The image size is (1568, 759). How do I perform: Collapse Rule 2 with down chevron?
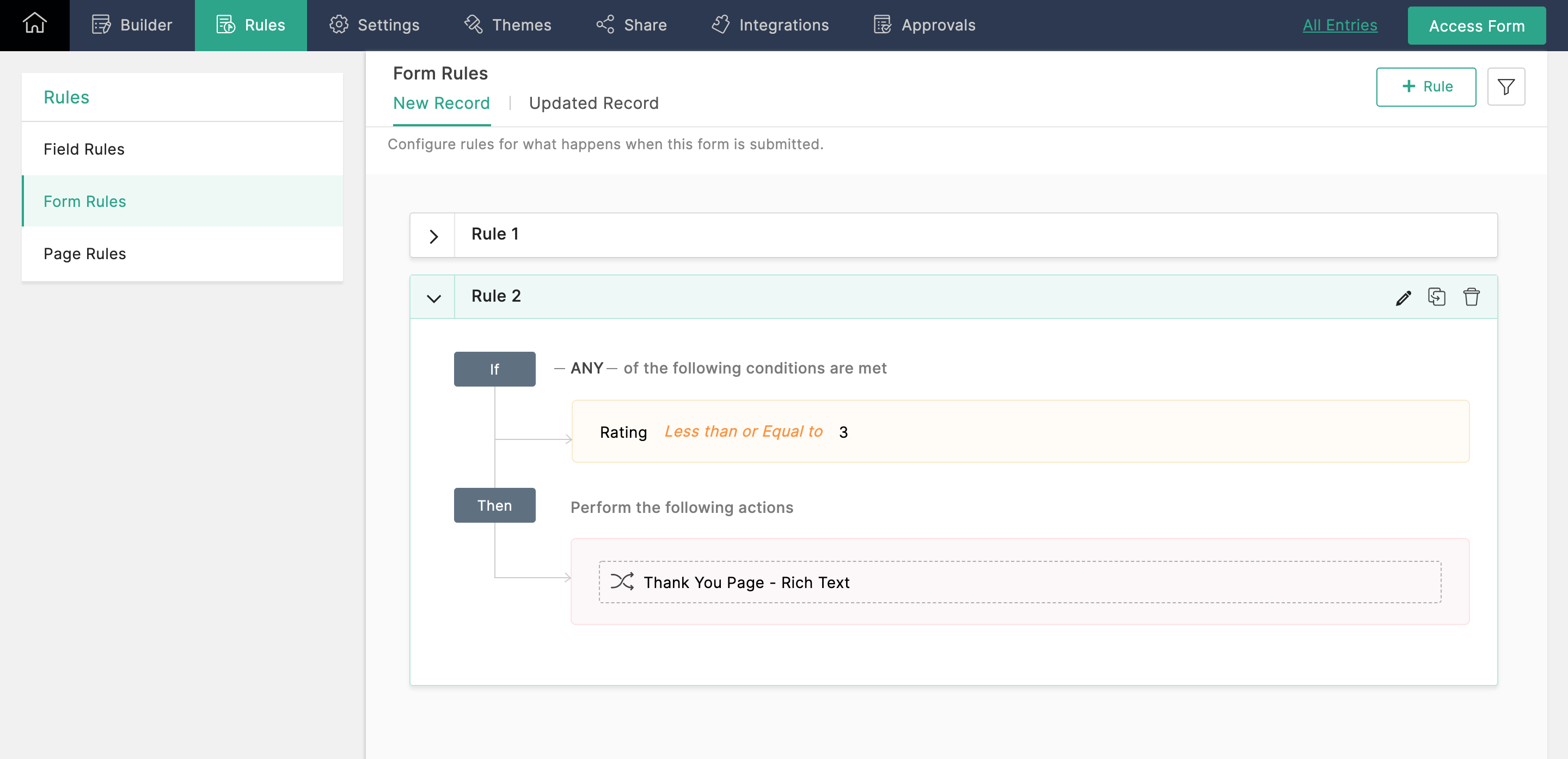coord(433,298)
